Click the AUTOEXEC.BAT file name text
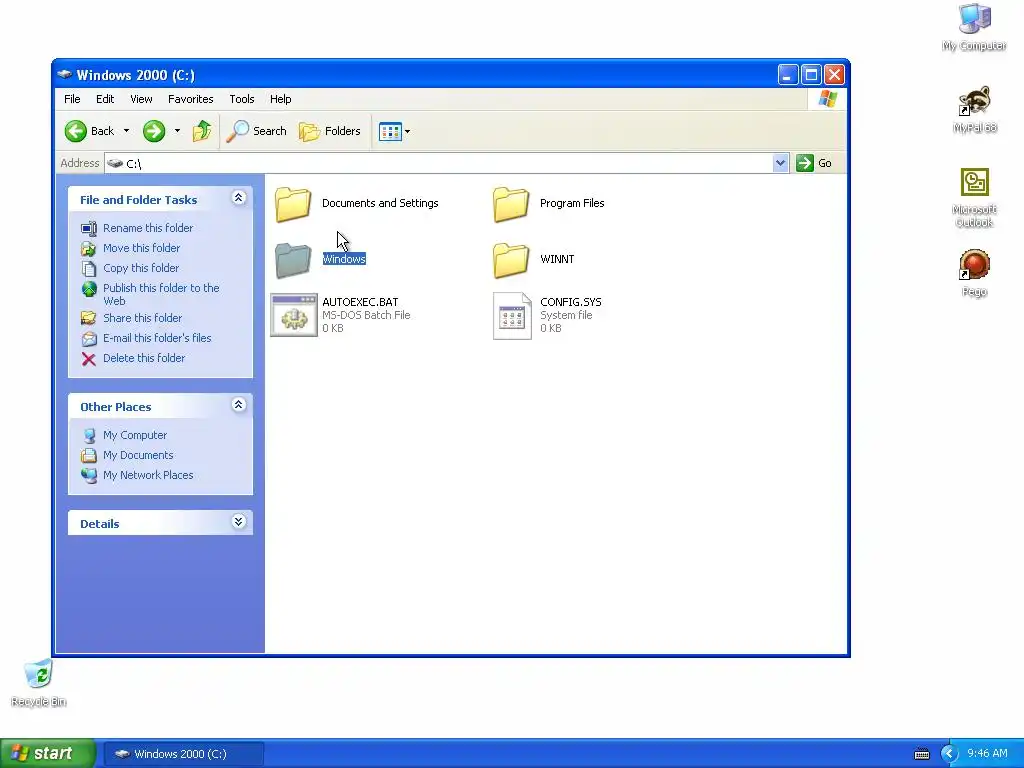 (360, 302)
